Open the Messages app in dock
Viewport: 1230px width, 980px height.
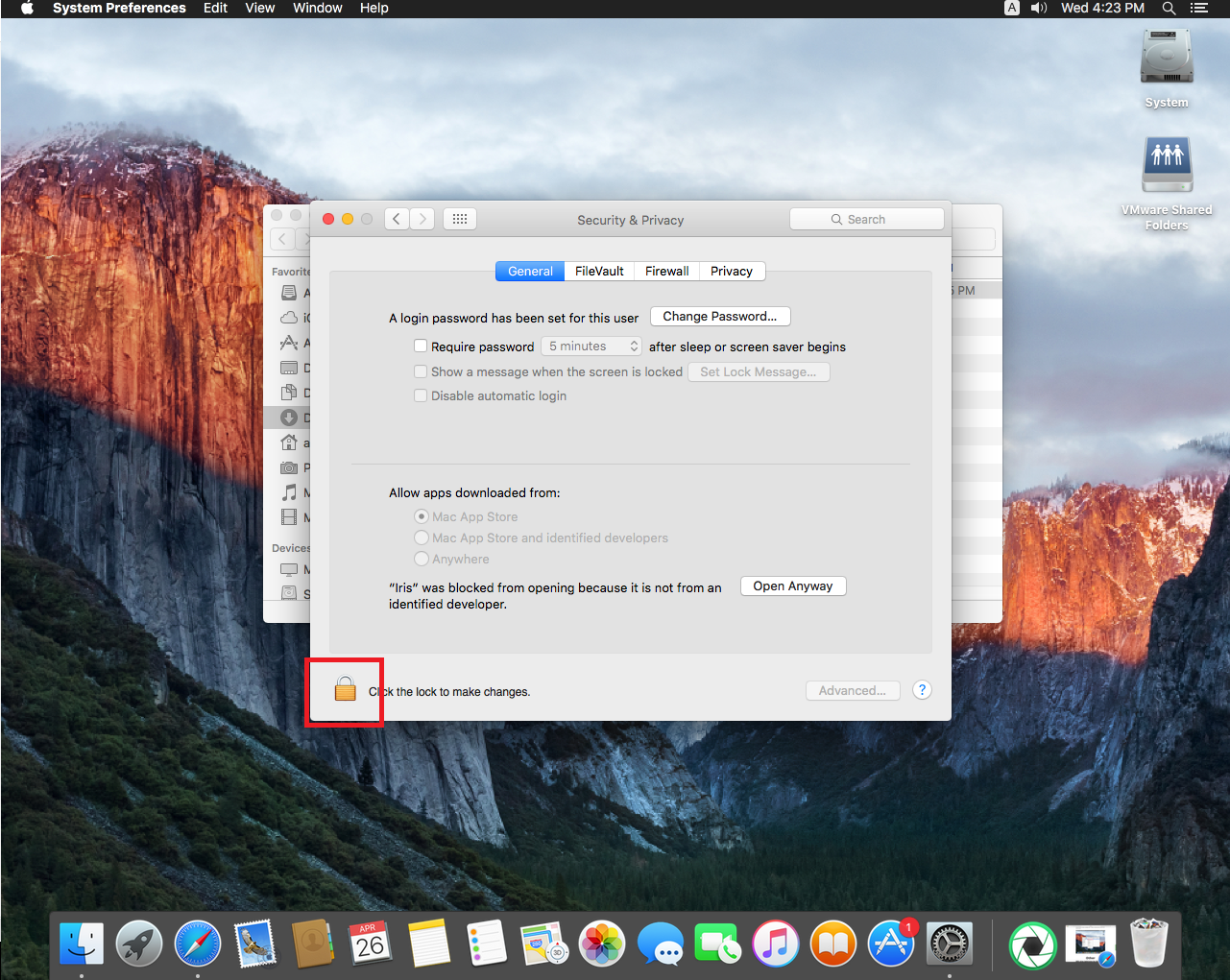click(x=661, y=944)
